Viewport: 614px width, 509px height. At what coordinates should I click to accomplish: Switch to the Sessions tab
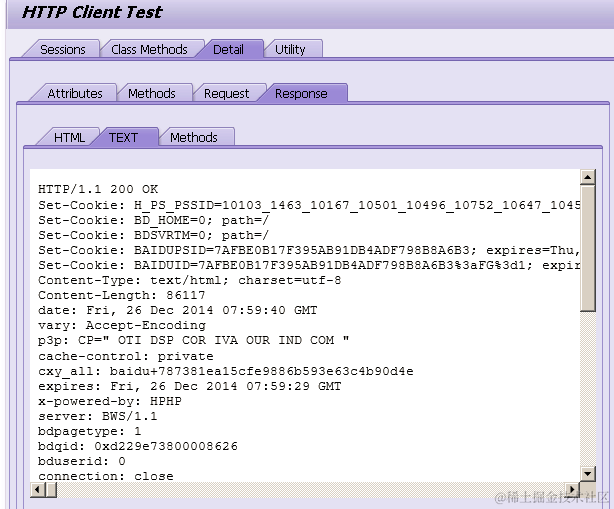point(63,49)
